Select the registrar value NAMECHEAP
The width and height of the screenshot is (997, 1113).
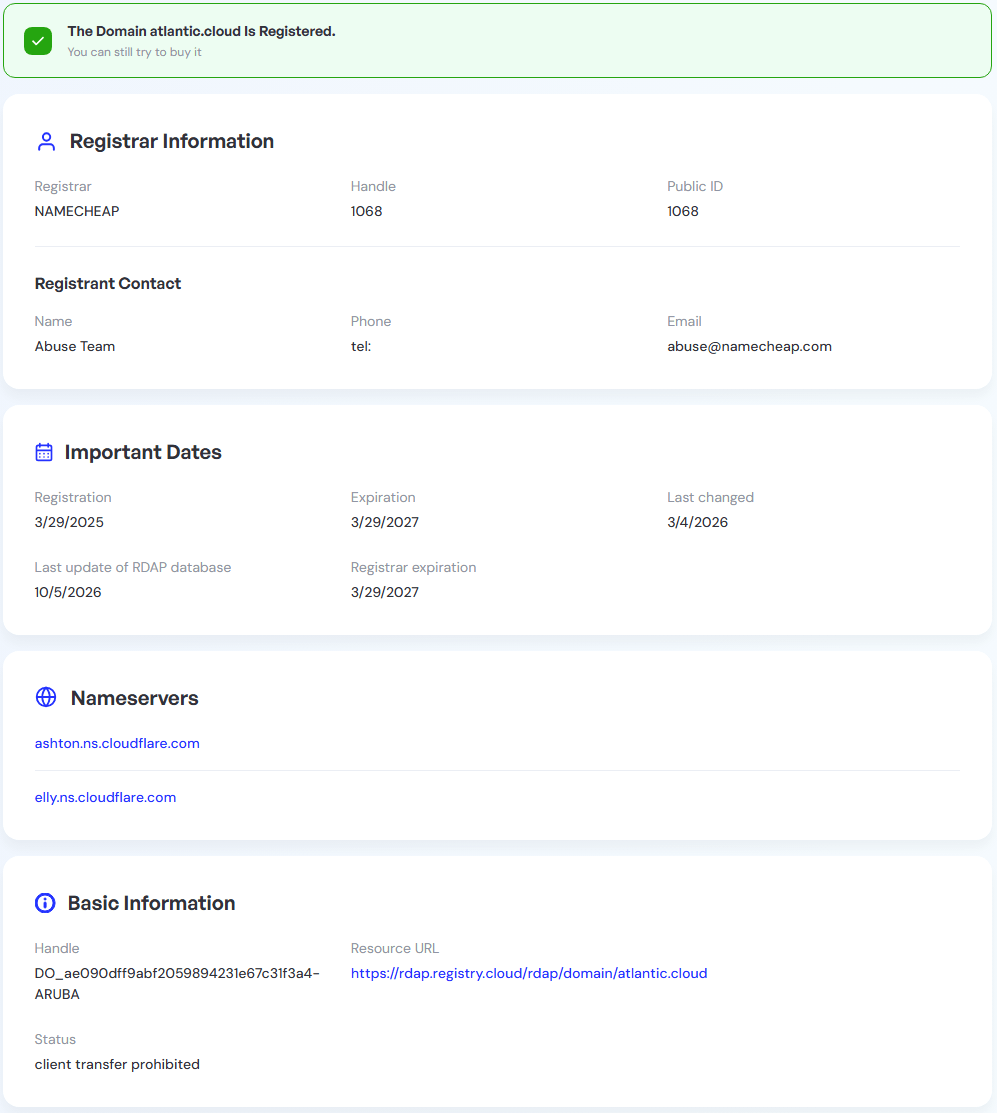pyautogui.click(x=77, y=212)
